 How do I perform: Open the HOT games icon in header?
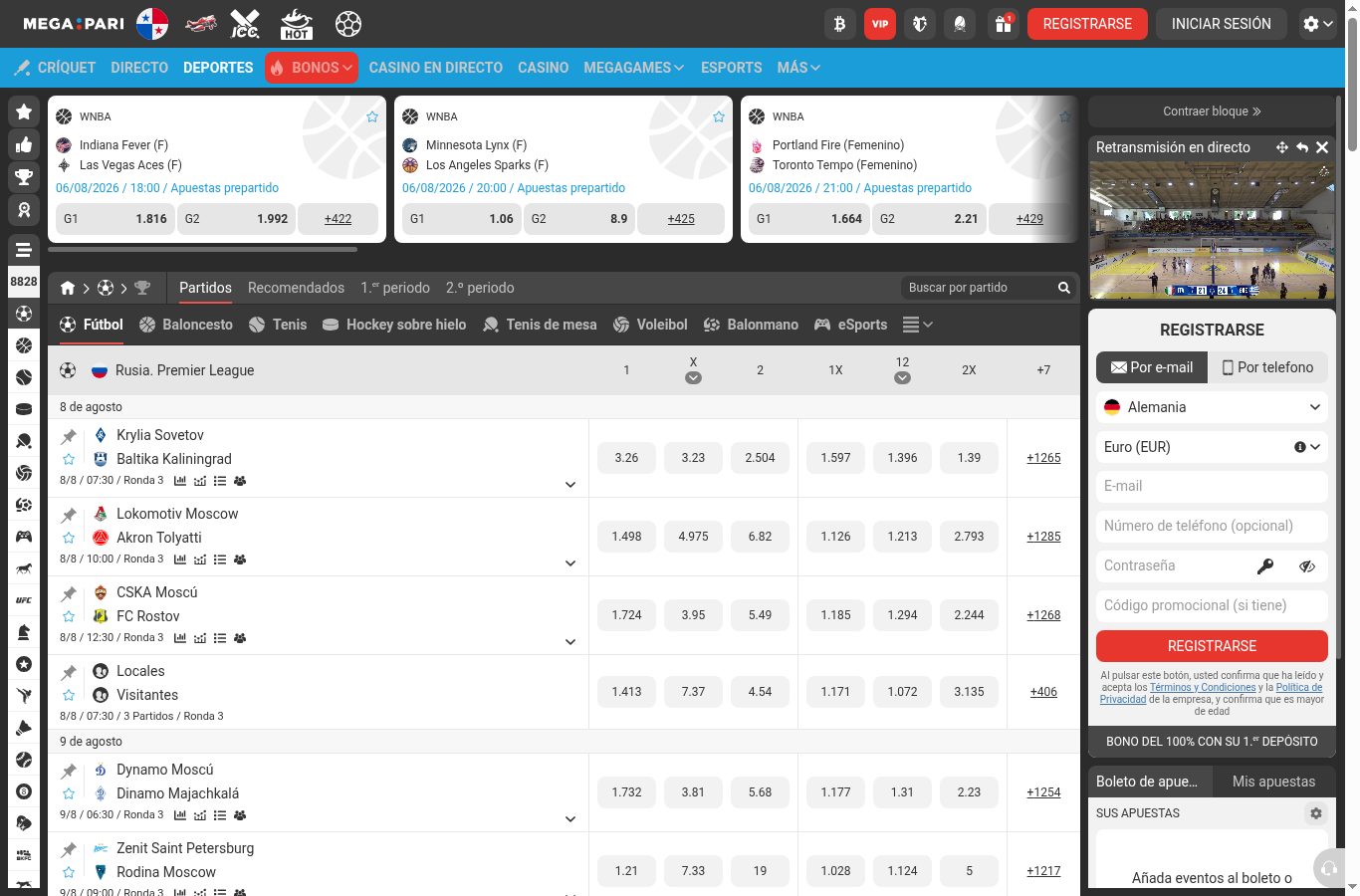pos(297,24)
